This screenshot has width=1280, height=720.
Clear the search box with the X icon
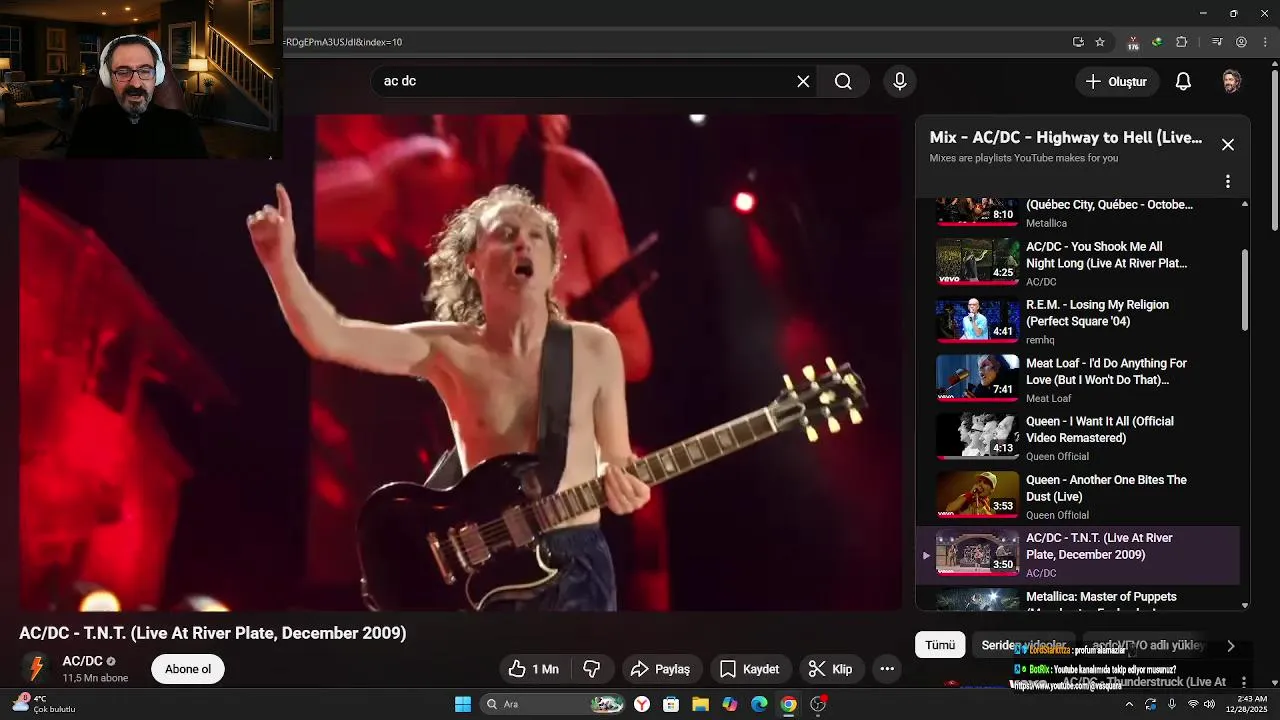click(x=803, y=81)
